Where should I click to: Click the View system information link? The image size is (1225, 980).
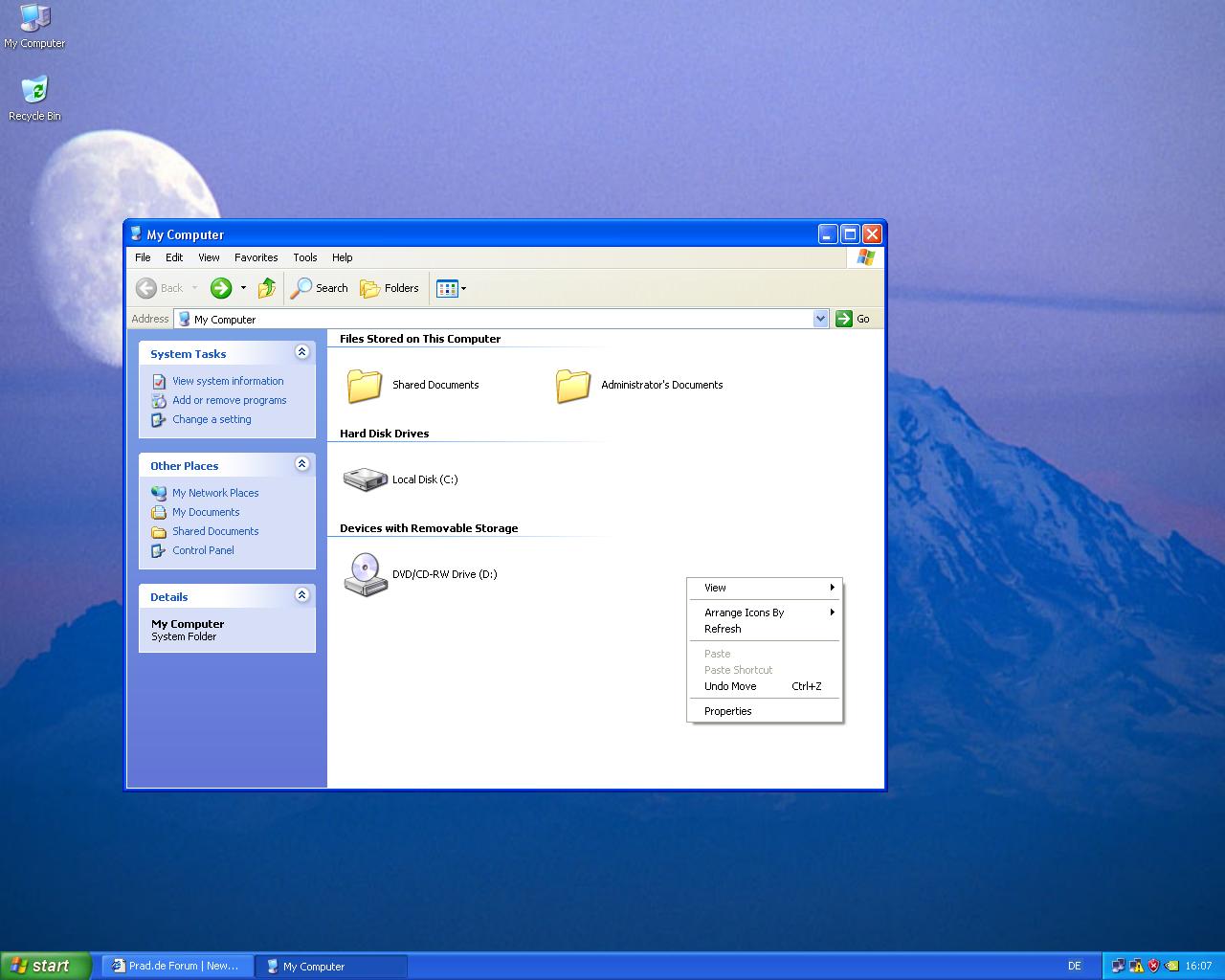(228, 381)
